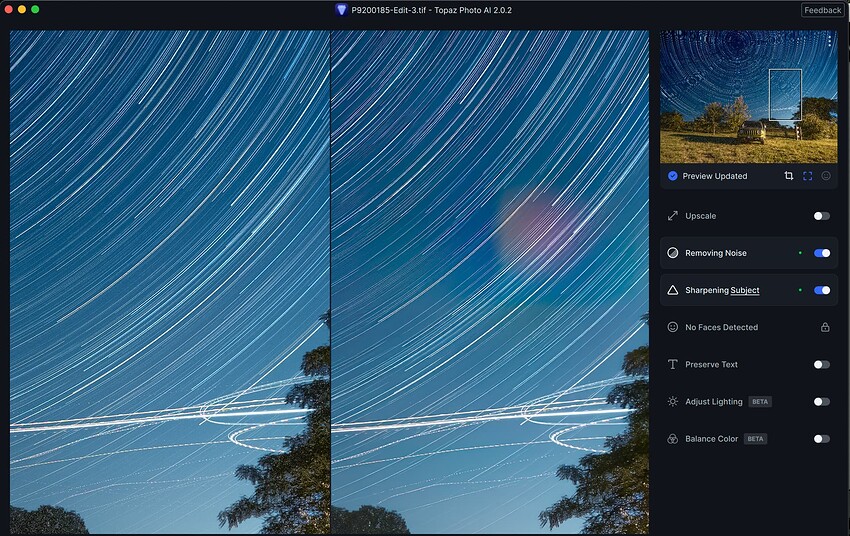Screen dimensions: 850x536
Task: Click the Preserve Text T icon
Action: tap(673, 364)
